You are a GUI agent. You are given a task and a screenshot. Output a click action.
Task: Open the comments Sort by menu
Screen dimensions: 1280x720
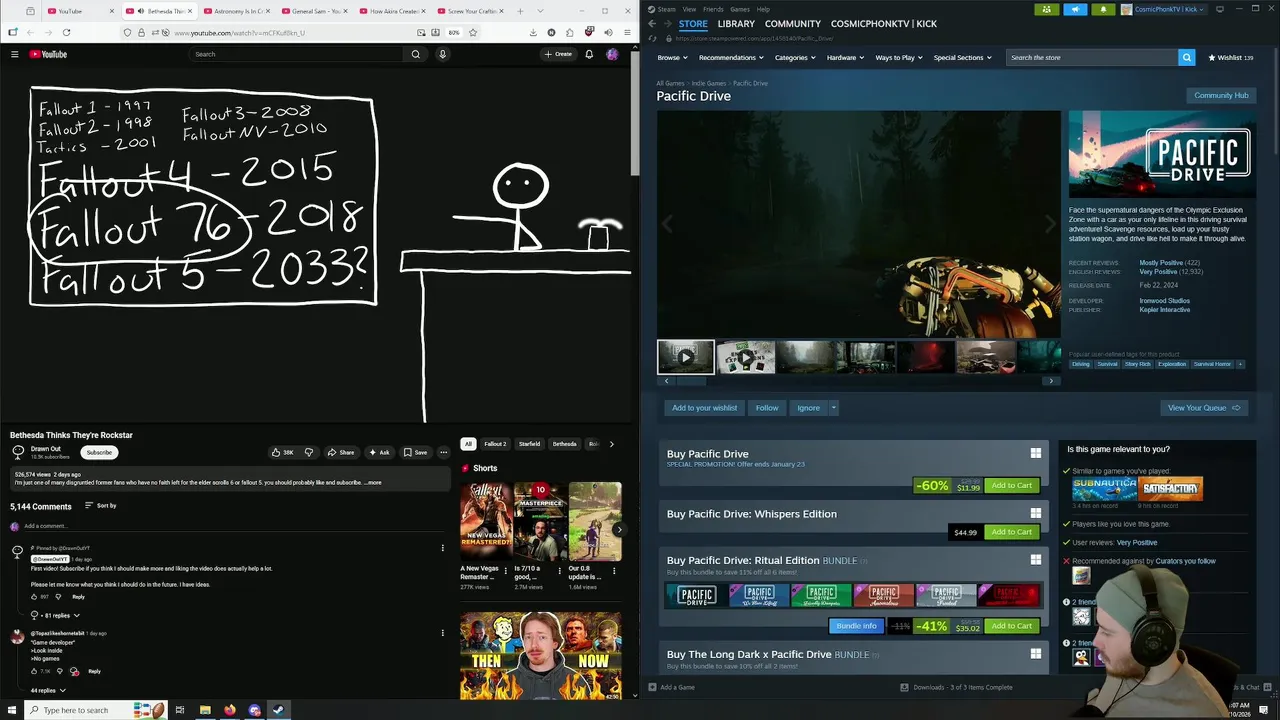(101, 506)
